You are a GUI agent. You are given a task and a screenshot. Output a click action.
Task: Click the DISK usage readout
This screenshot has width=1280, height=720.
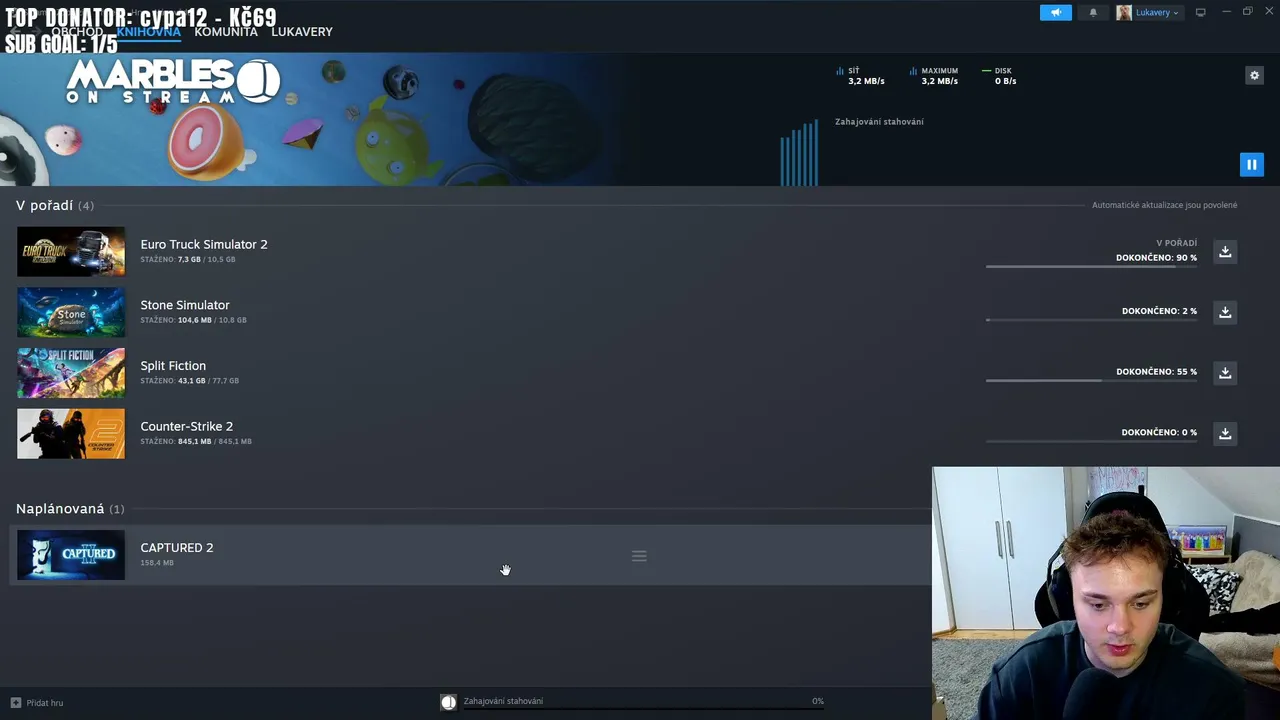click(x=1000, y=76)
